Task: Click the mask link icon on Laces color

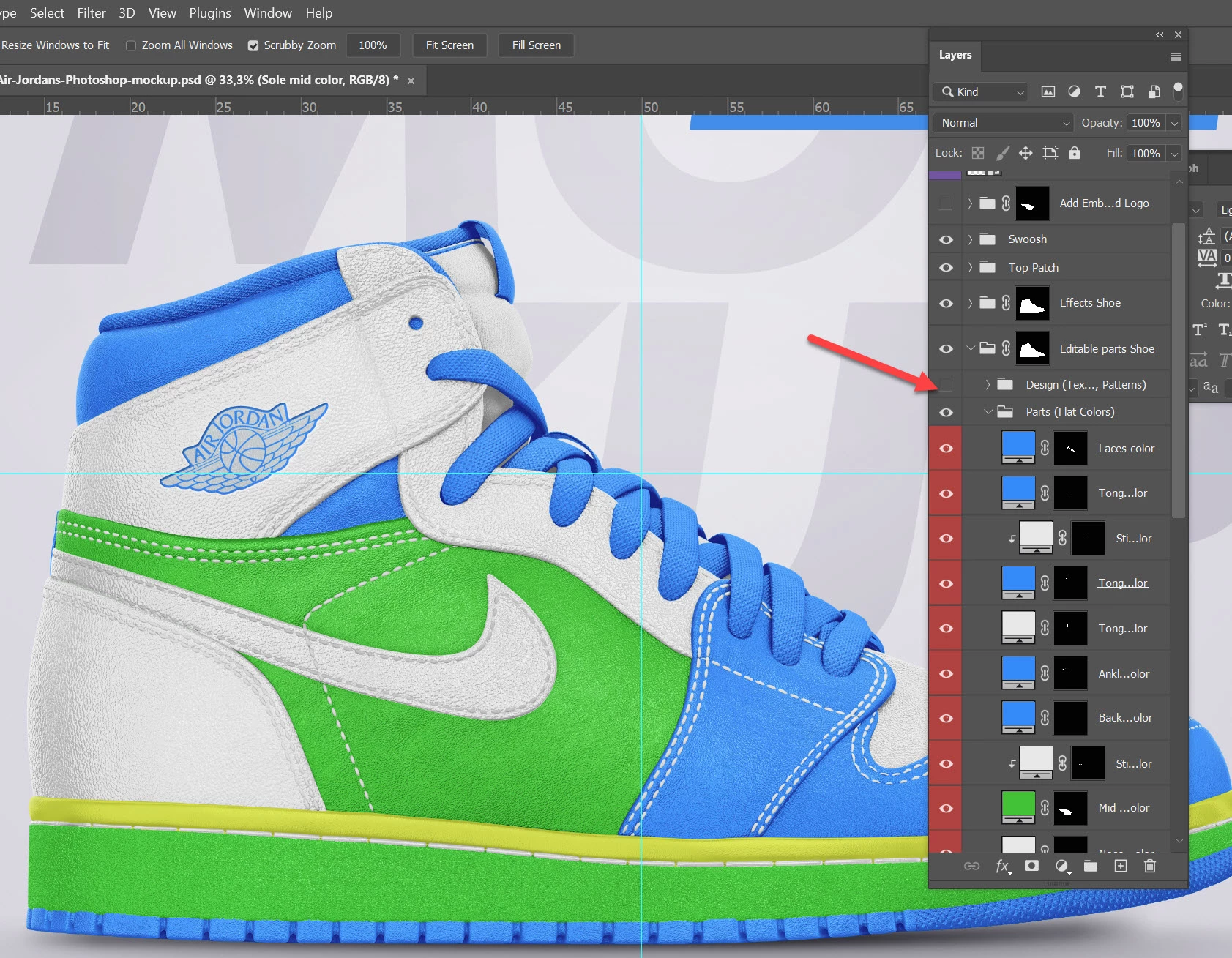Action: click(x=1045, y=448)
